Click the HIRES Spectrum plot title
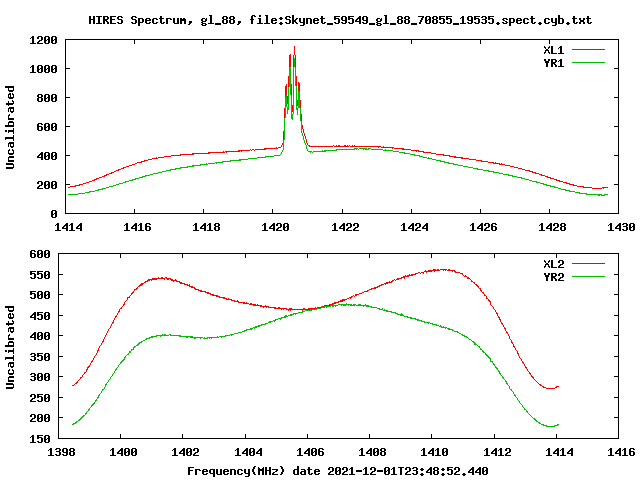The height and width of the screenshot is (480, 640). (340, 20)
